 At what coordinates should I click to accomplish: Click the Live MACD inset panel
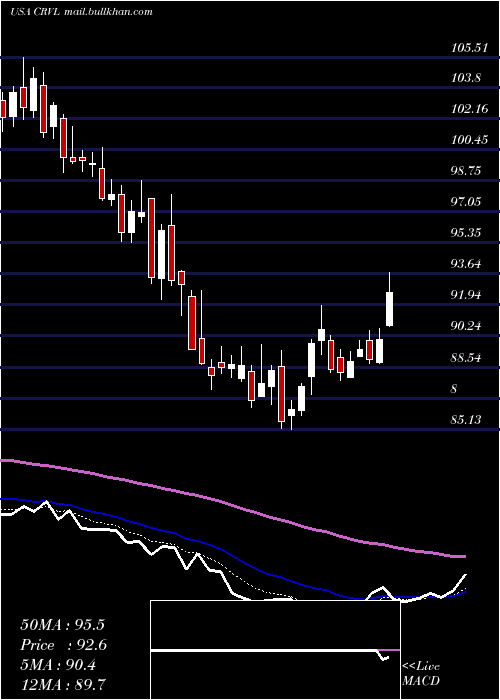click(275, 650)
